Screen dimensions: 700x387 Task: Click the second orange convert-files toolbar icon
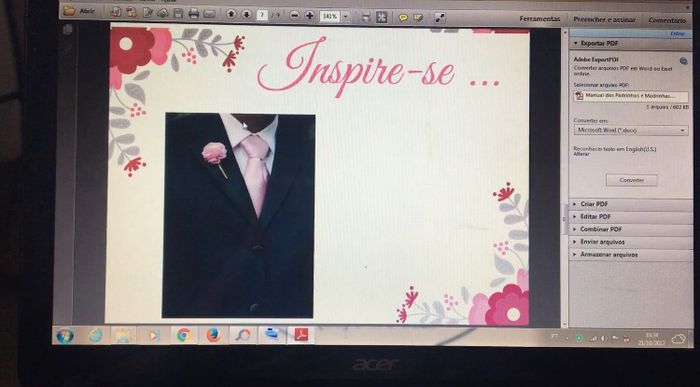point(131,12)
